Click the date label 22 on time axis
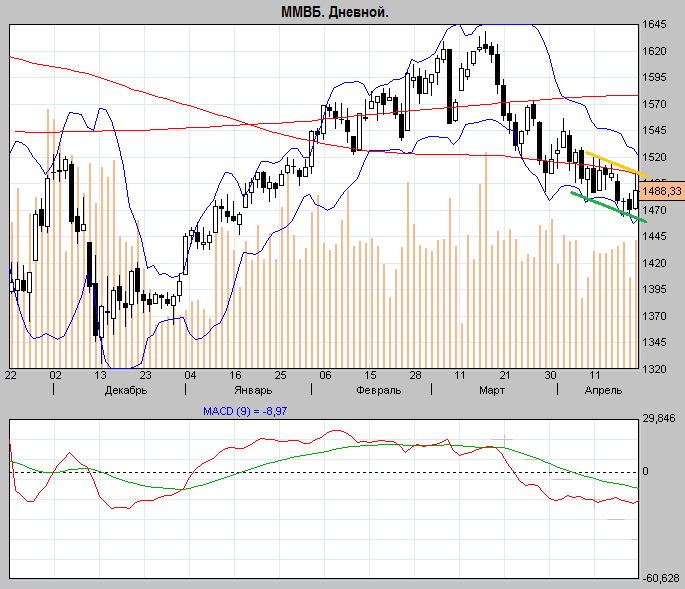 pyautogui.click(x=10, y=375)
